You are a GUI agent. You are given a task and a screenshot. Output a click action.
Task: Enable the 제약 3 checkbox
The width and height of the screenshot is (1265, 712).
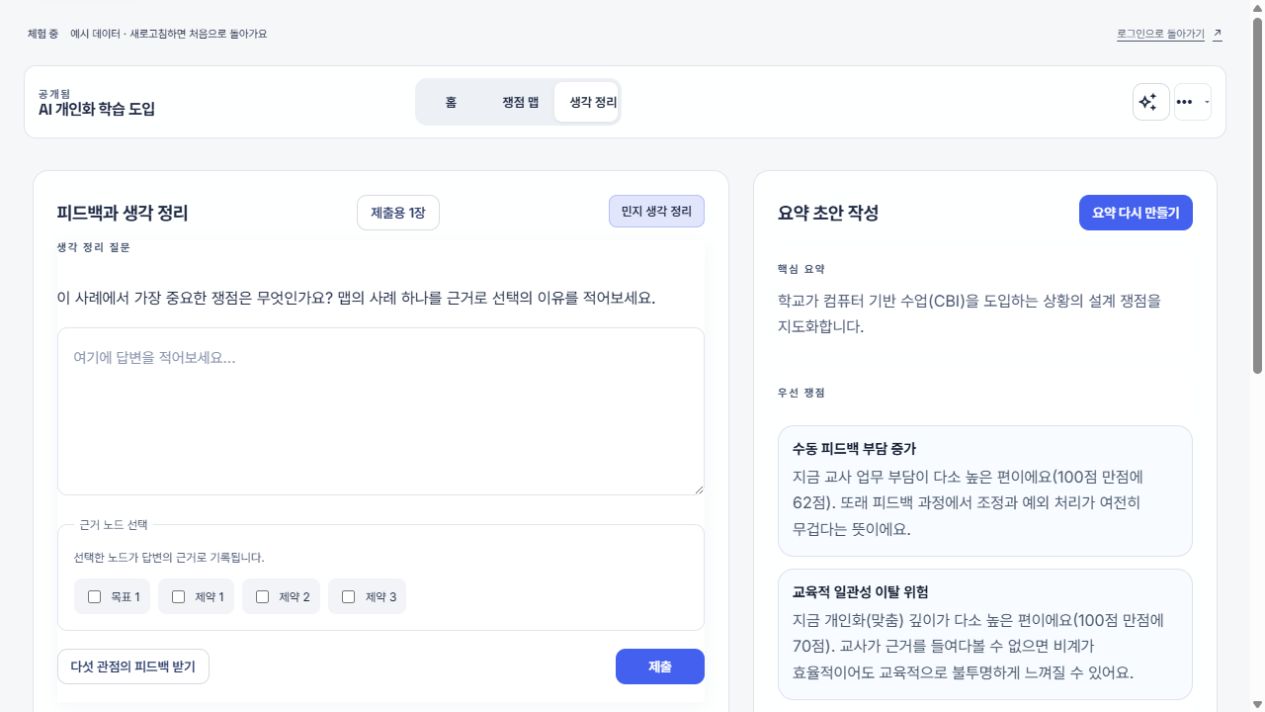click(x=349, y=597)
